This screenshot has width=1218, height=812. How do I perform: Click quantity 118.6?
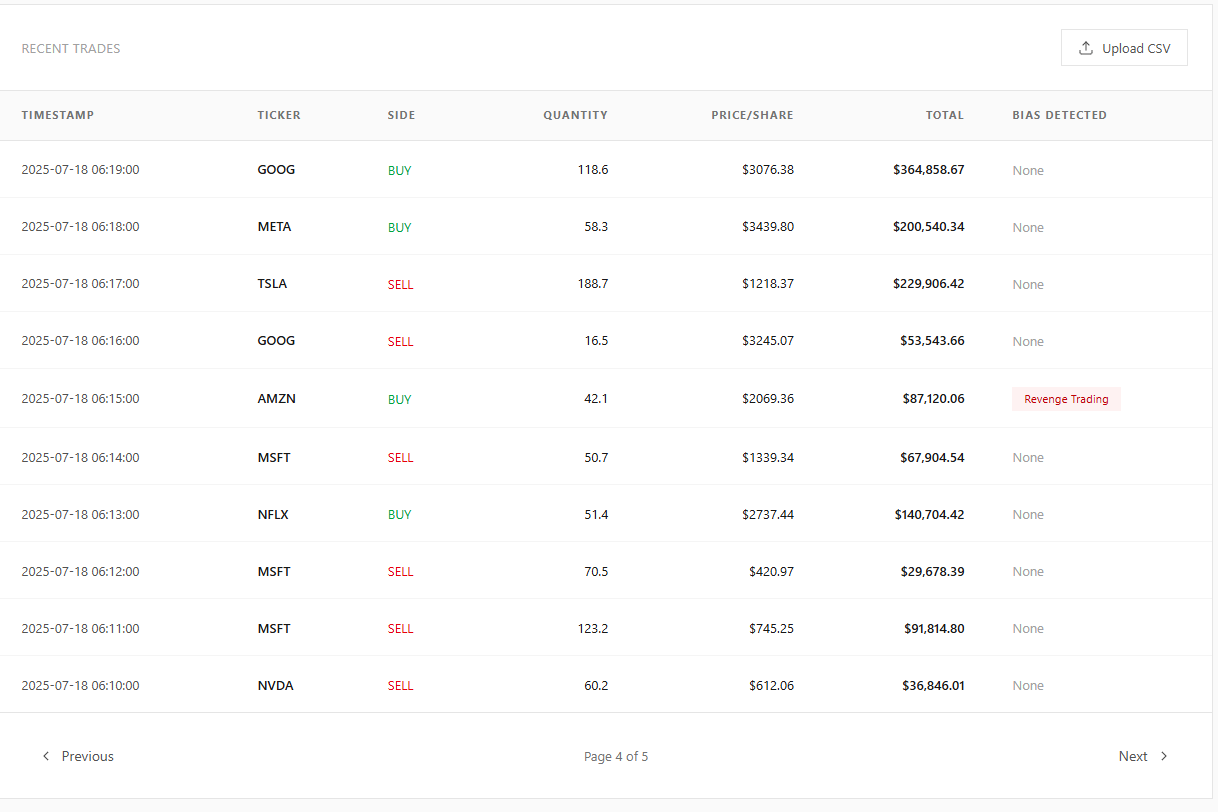592,170
